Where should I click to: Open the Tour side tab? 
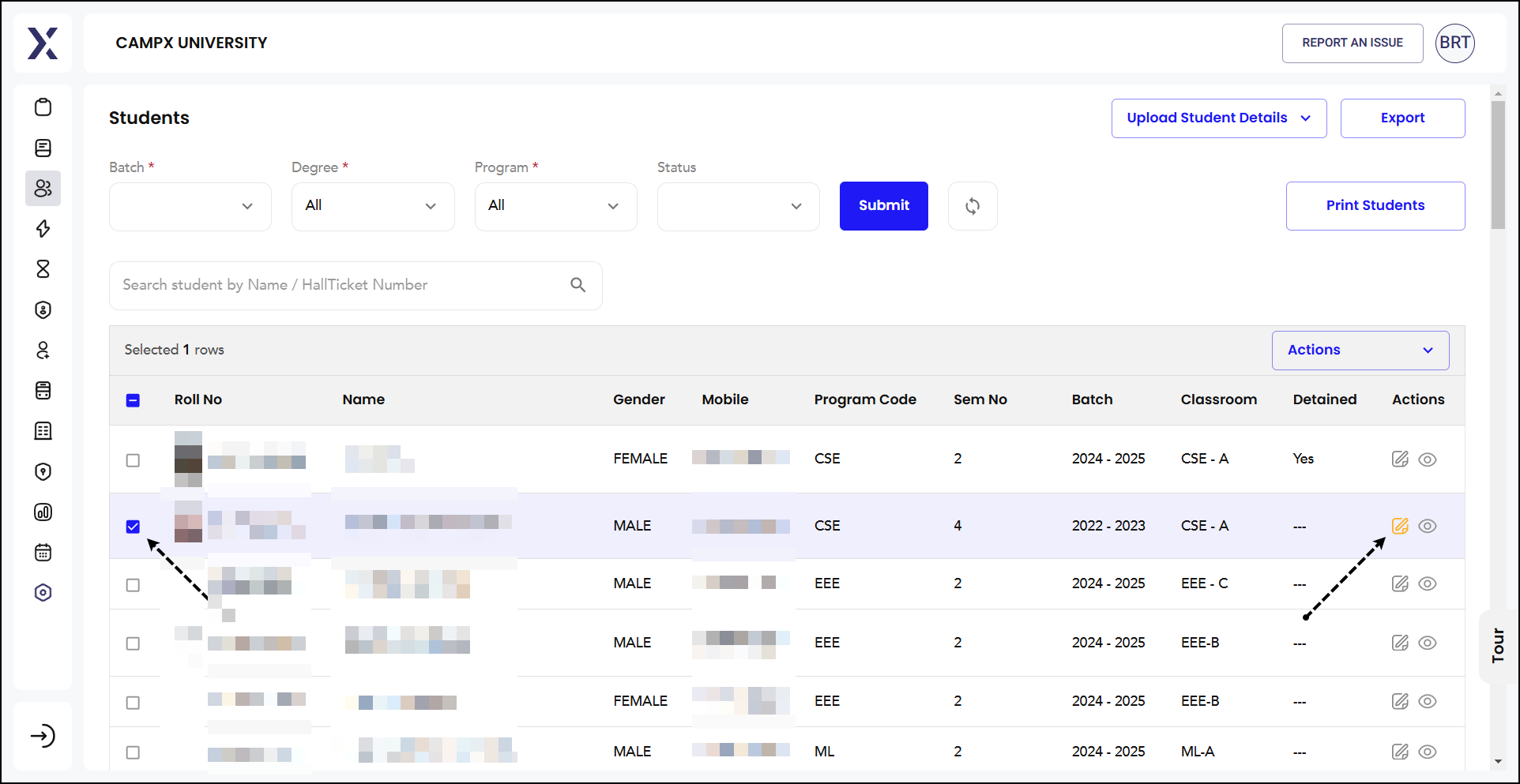[1498, 646]
